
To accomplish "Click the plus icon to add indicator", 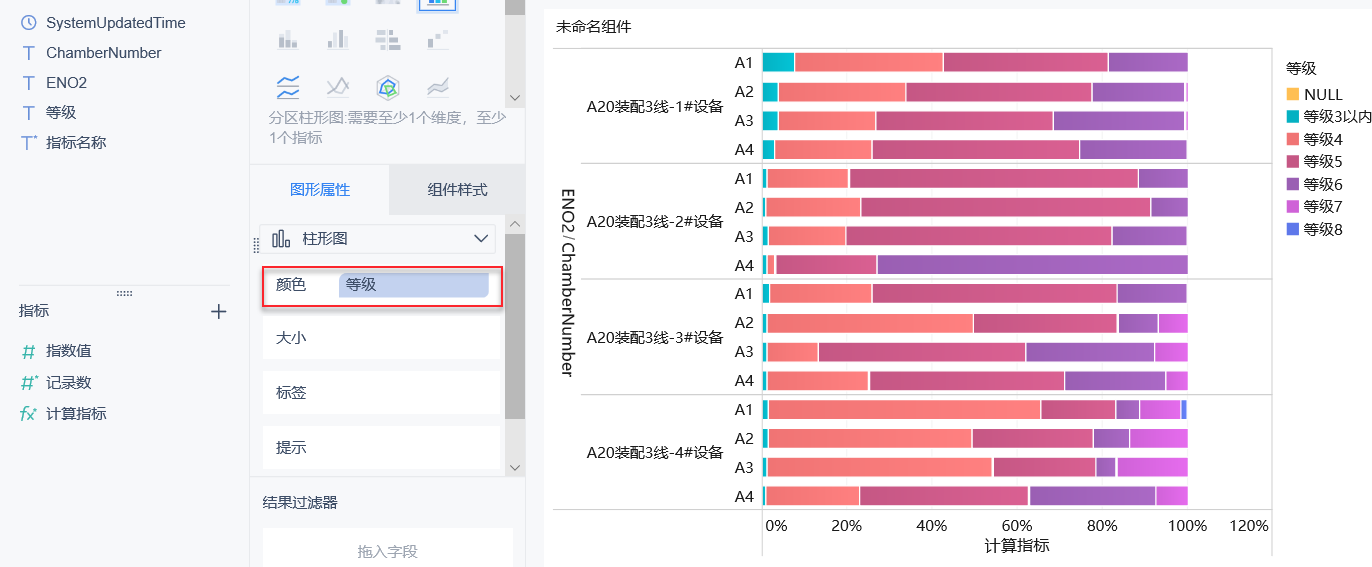I will pos(219,312).
